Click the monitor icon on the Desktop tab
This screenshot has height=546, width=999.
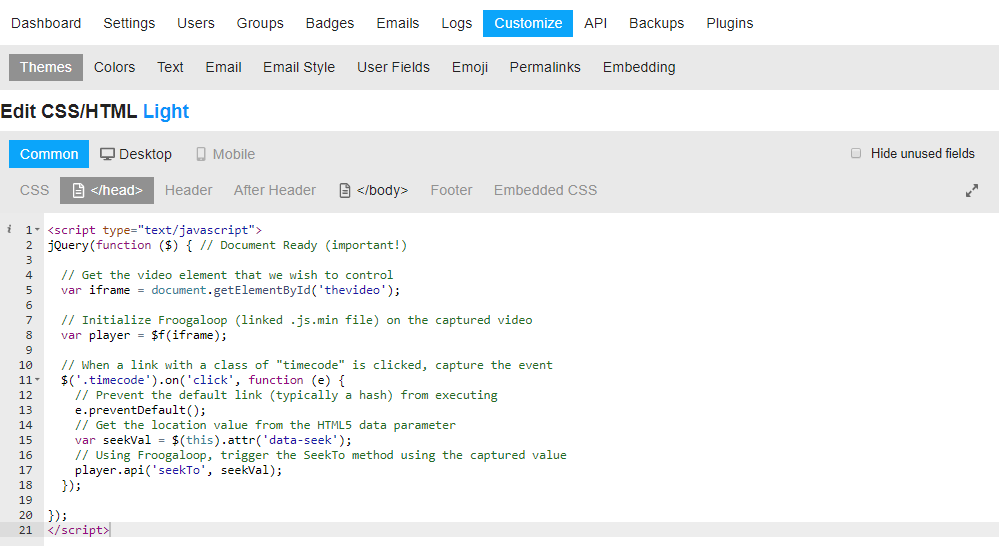tap(107, 154)
